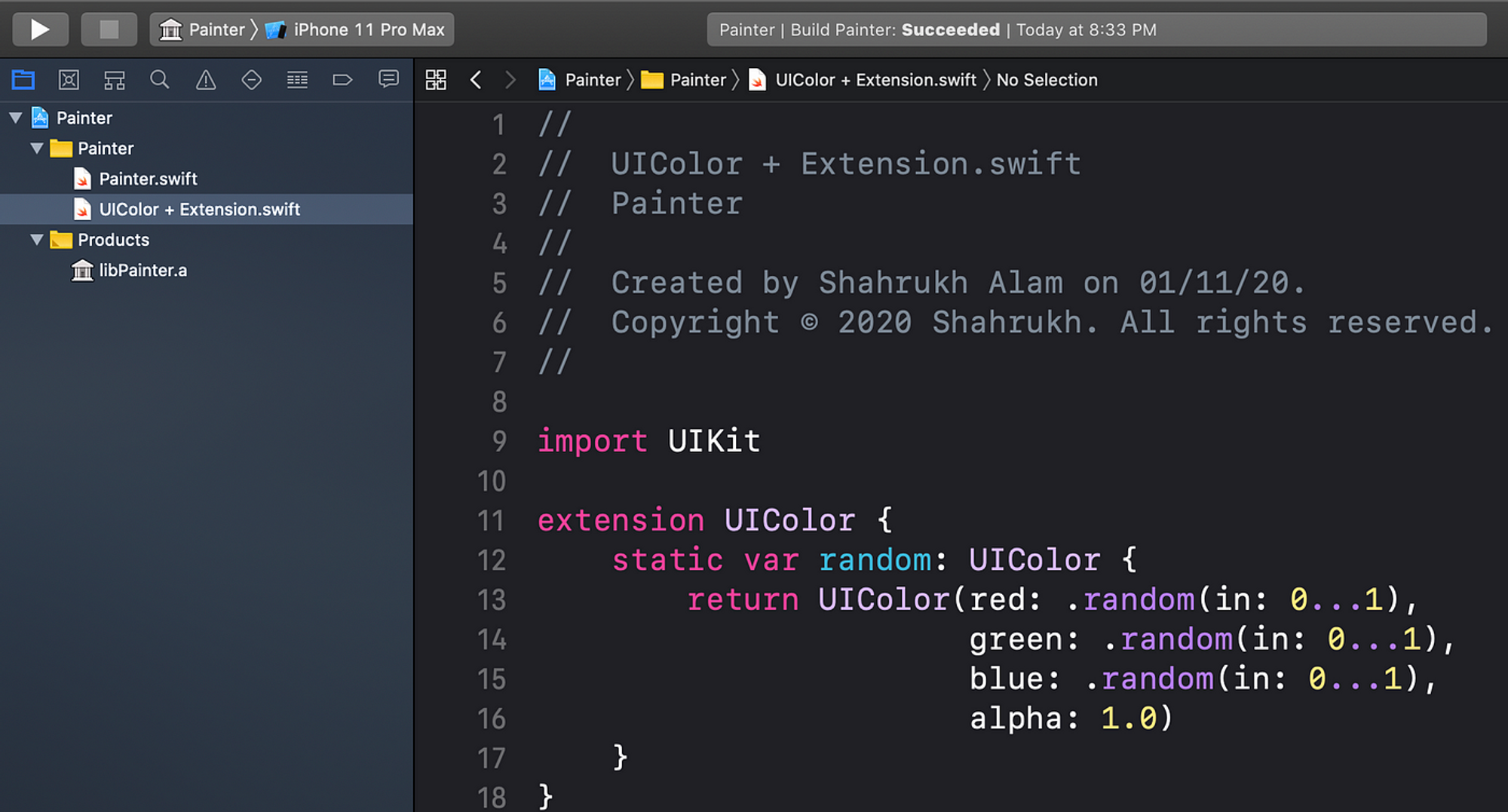Toggle the editor options grid icon
Image resolution: width=1508 pixels, height=812 pixels.
[x=436, y=79]
